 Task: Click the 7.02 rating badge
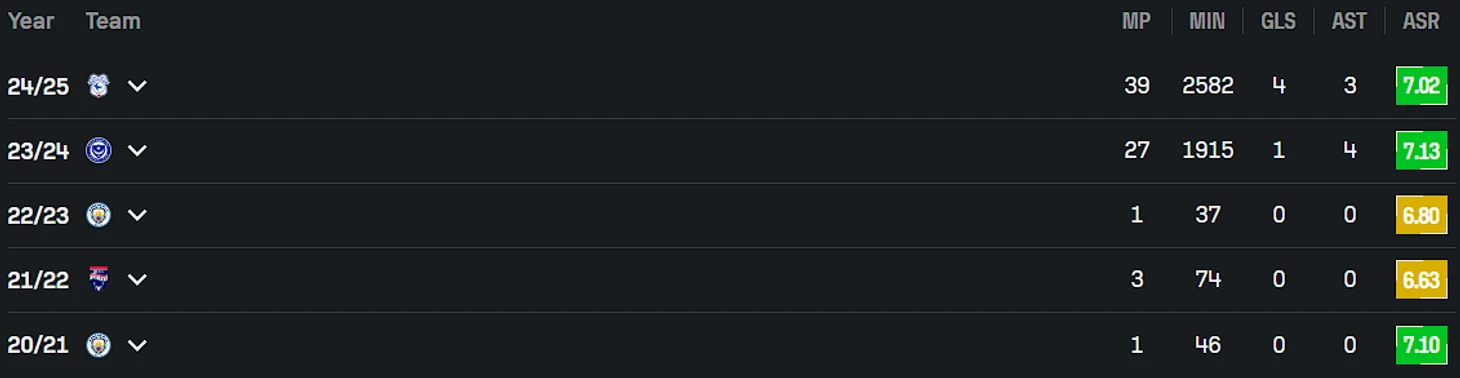(x=1421, y=86)
